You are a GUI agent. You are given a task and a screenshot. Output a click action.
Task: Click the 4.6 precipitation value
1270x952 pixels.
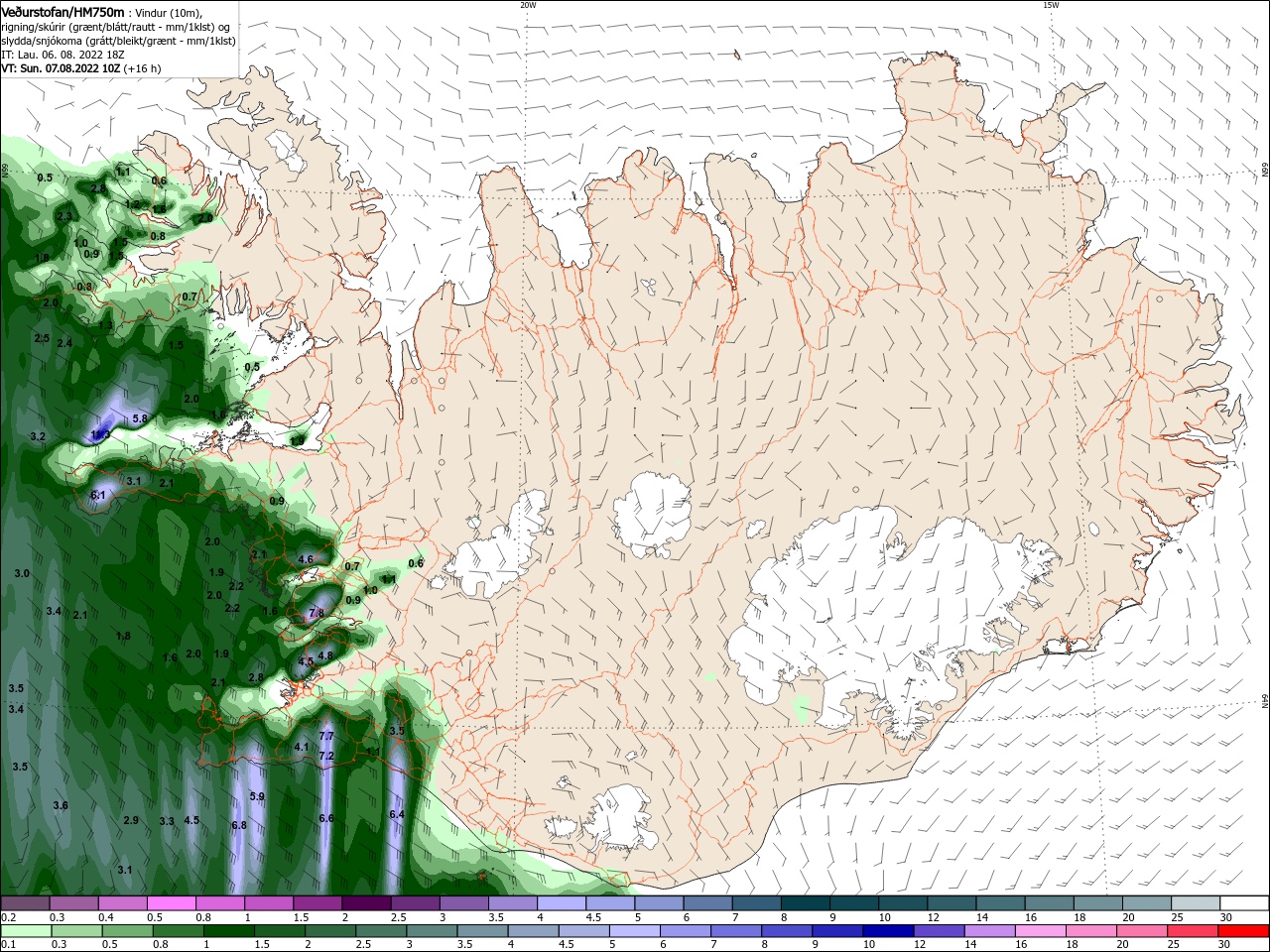[306, 559]
